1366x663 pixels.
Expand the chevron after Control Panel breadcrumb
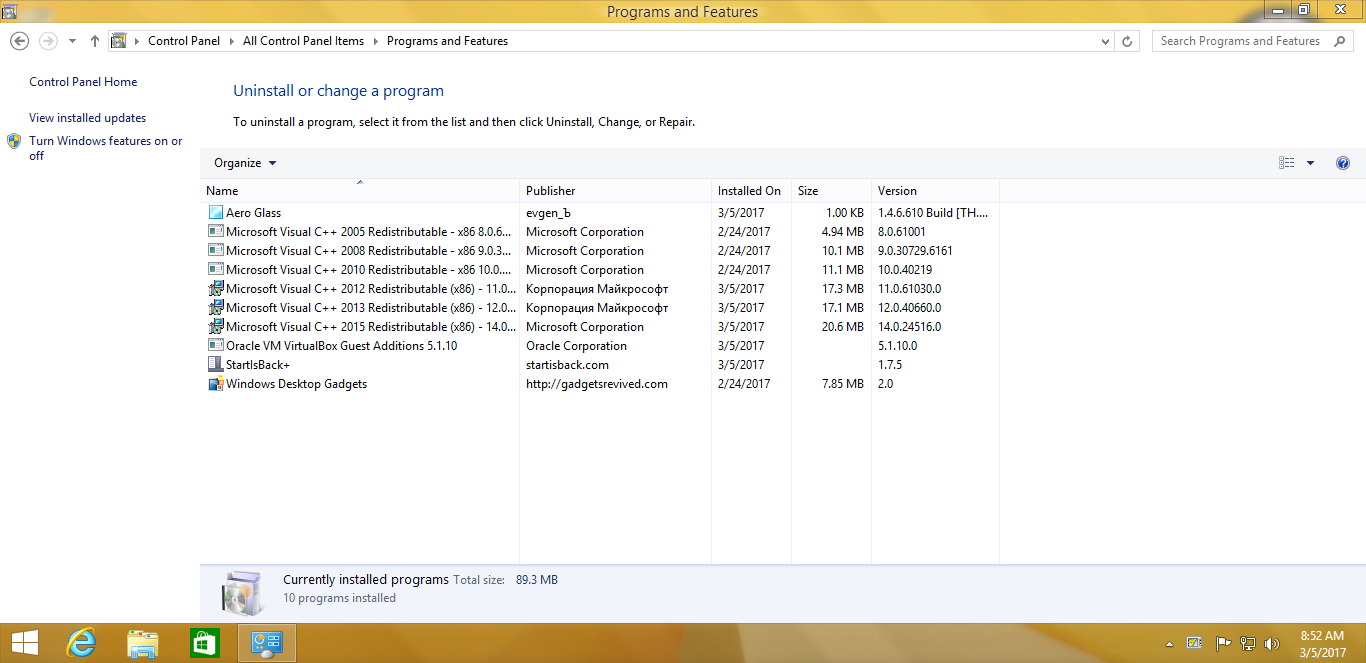[x=231, y=41]
